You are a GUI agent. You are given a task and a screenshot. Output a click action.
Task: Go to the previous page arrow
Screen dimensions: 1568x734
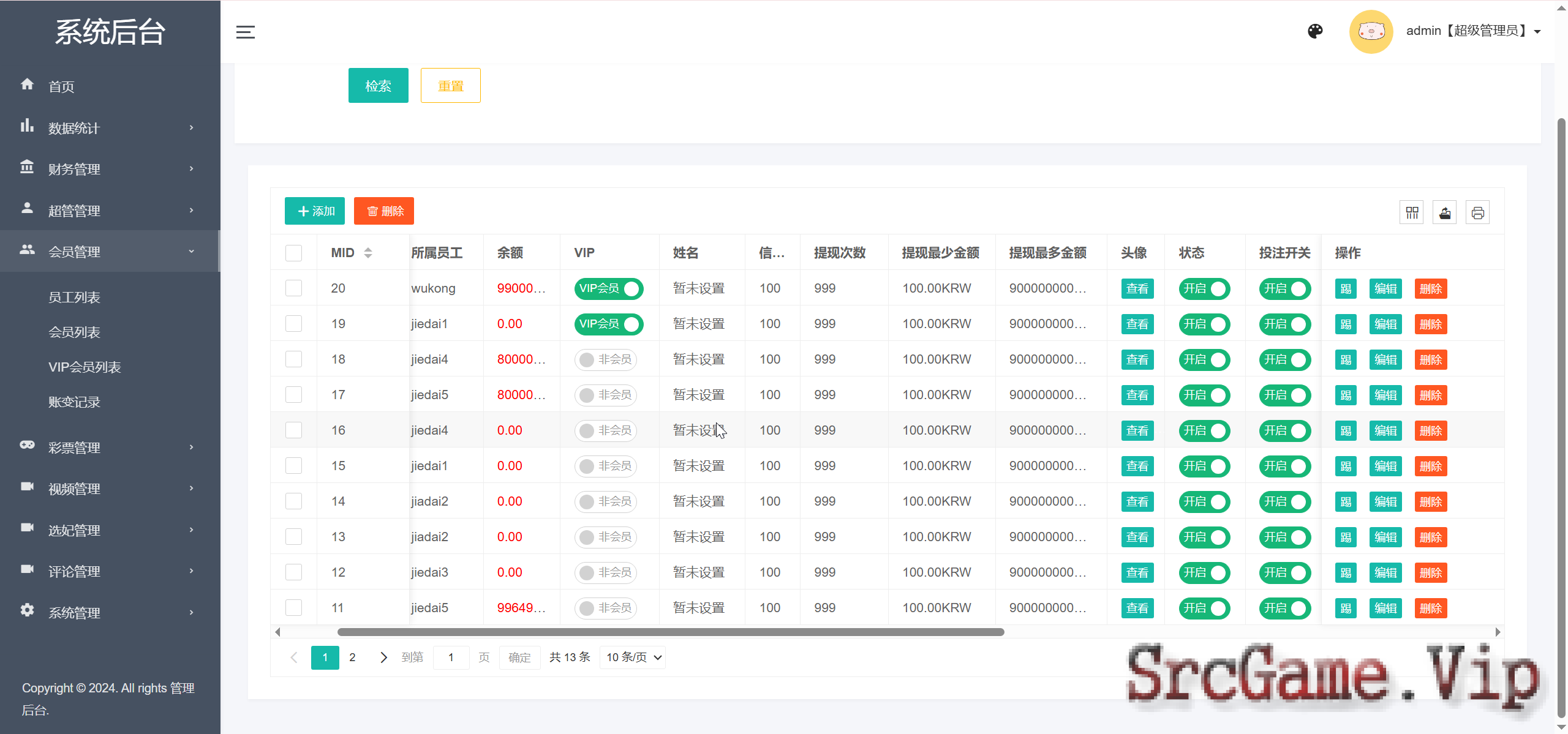tap(294, 657)
